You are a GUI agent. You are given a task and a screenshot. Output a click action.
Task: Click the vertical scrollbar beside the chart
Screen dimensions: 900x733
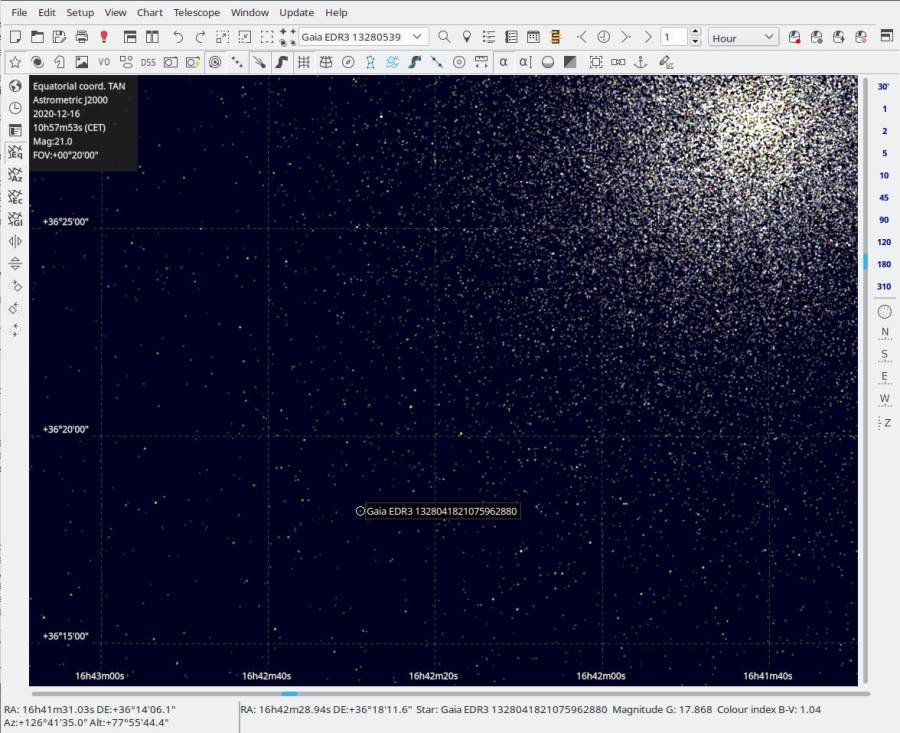click(865, 379)
